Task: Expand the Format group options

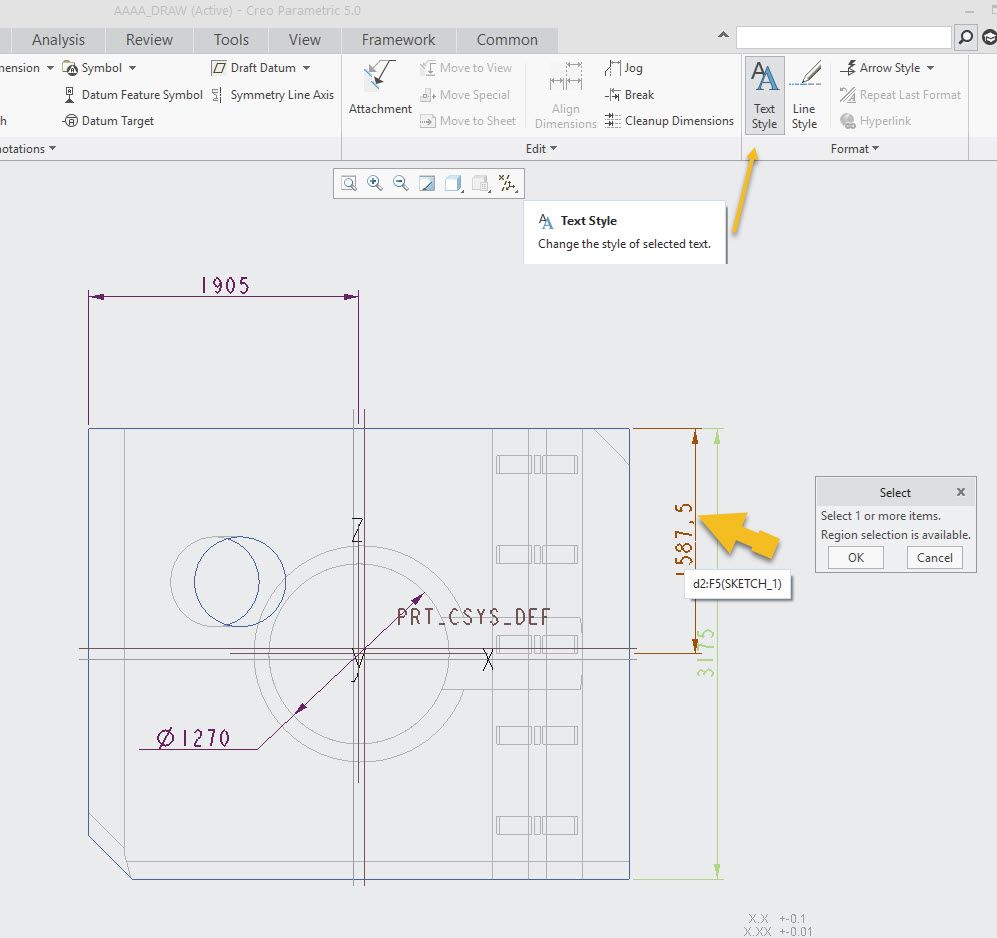Action: (854, 149)
